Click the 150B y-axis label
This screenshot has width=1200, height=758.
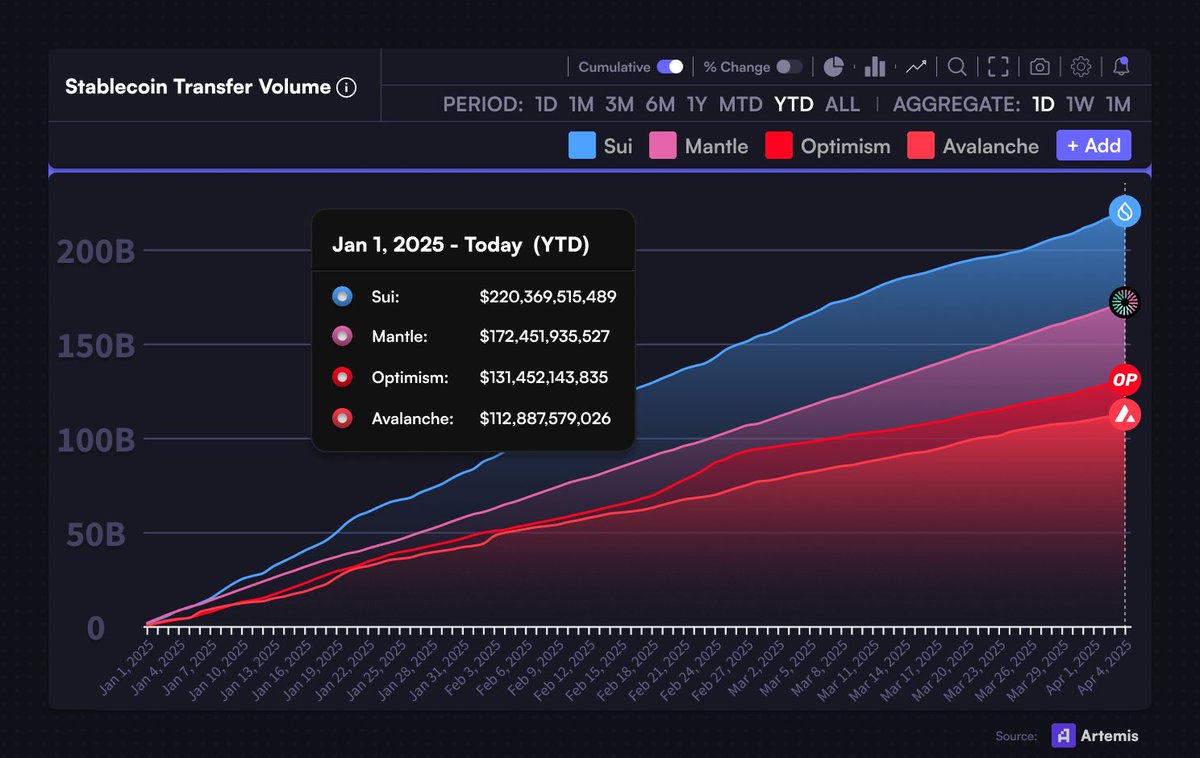(x=96, y=346)
